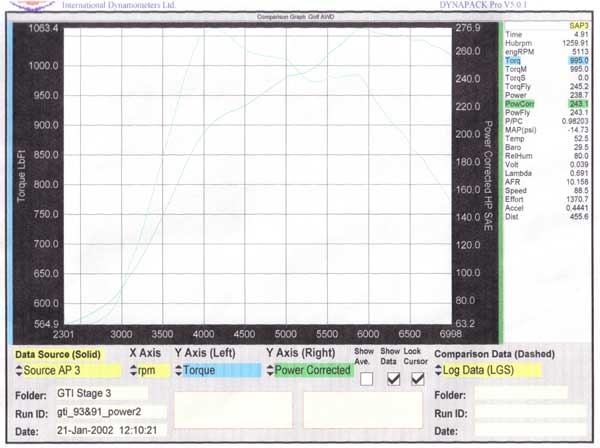Select the highlighted PowCorr row in data panel

tap(546, 104)
